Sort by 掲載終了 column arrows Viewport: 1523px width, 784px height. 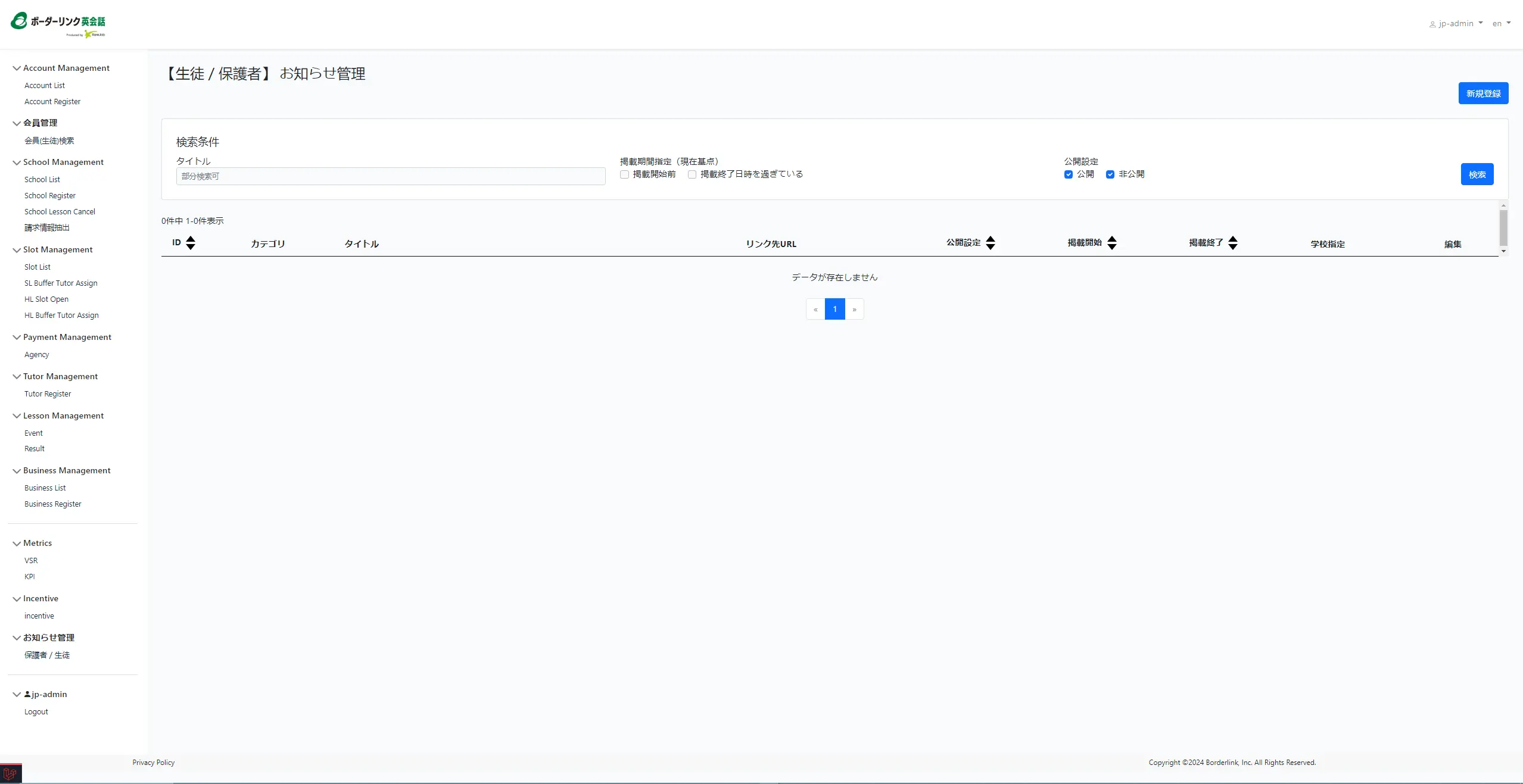pyautogui.click(x=1233, y=243)
